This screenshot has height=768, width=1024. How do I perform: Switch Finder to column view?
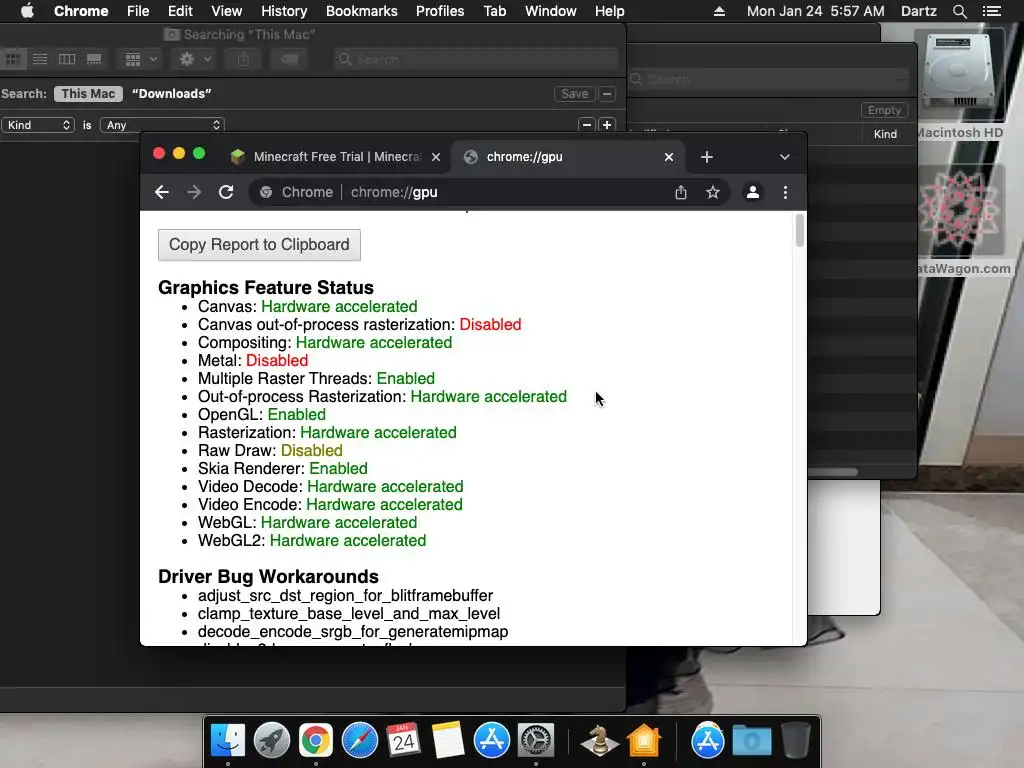[x=67, y=59]
